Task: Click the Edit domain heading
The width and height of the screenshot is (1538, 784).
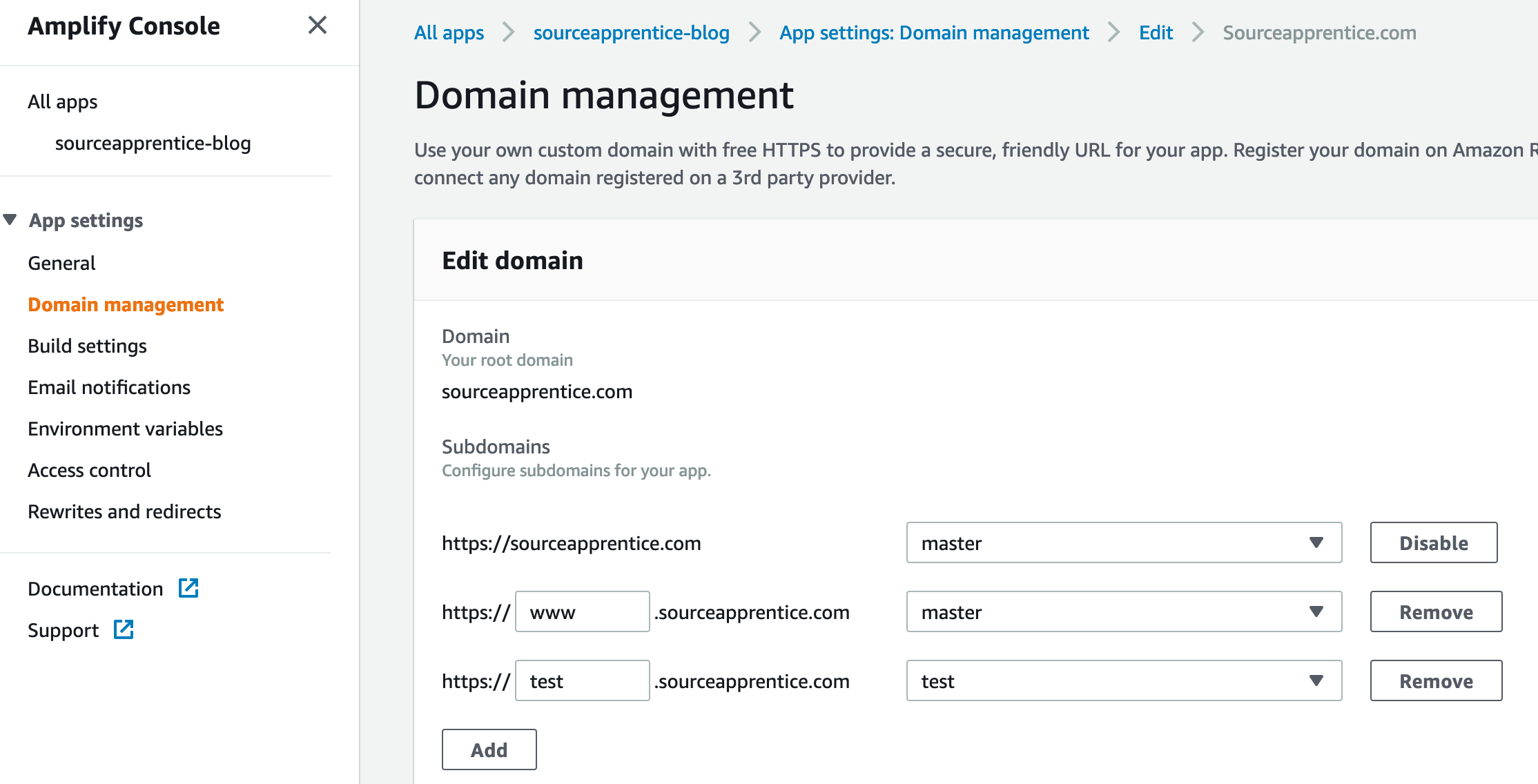Action: (513, 260)
